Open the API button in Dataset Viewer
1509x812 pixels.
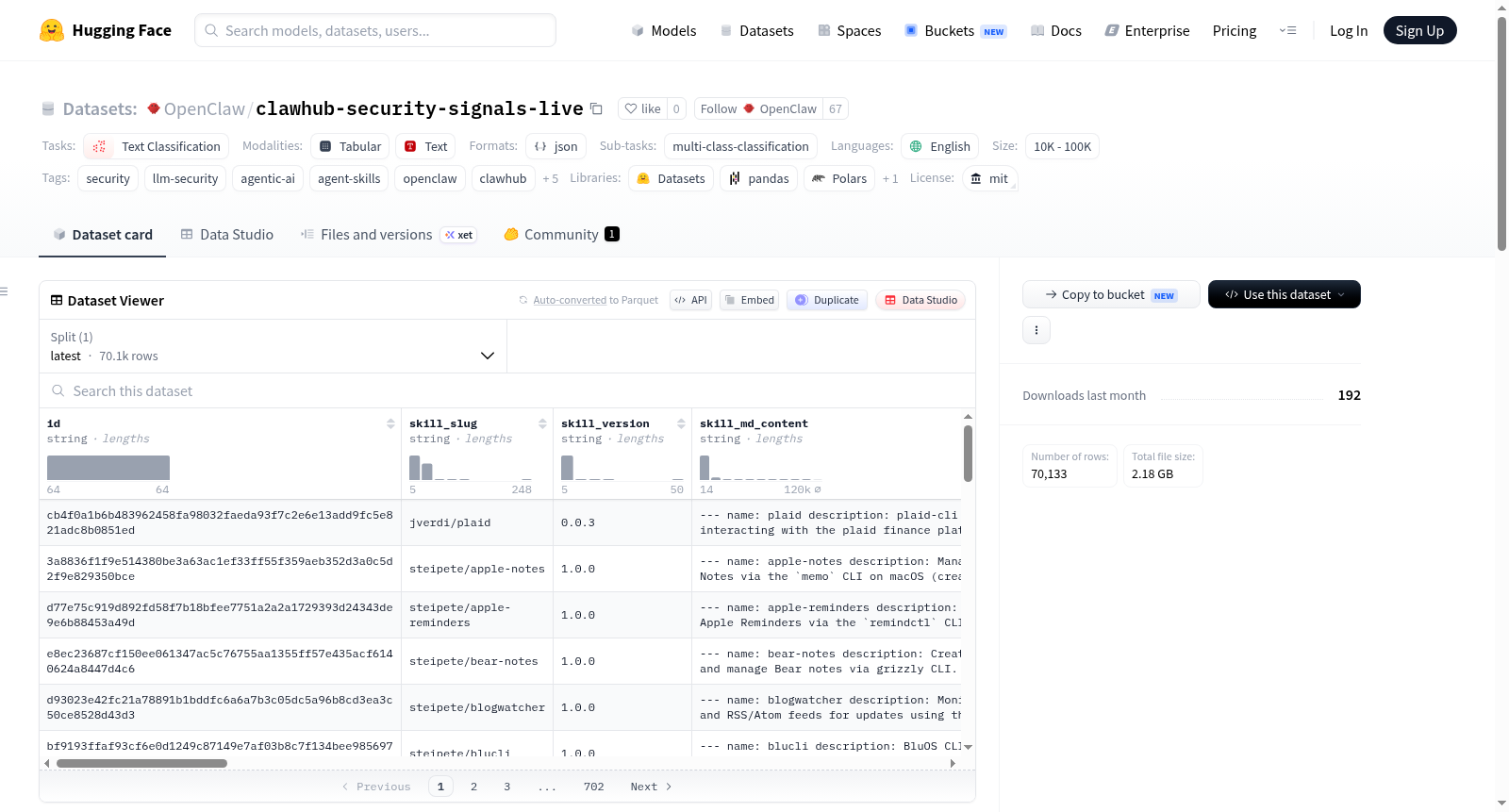690,300
